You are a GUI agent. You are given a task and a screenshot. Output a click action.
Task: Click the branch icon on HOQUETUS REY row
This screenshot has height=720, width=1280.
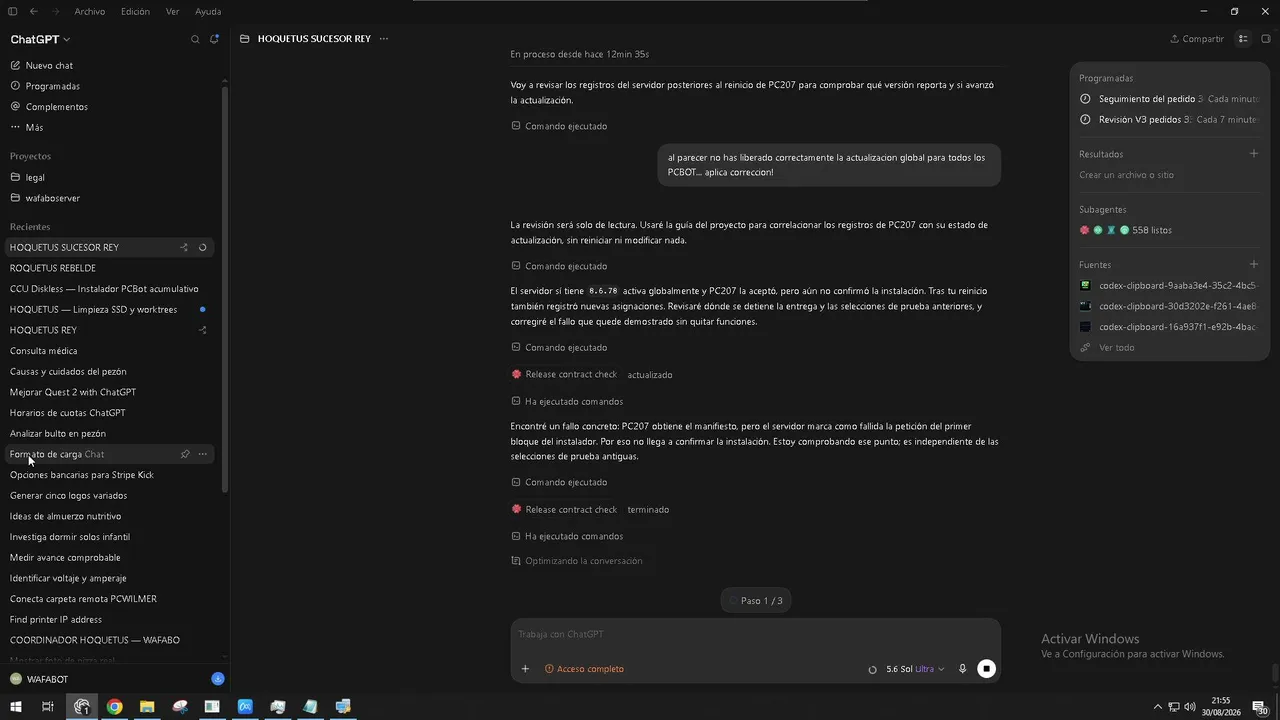pos(203,330)
